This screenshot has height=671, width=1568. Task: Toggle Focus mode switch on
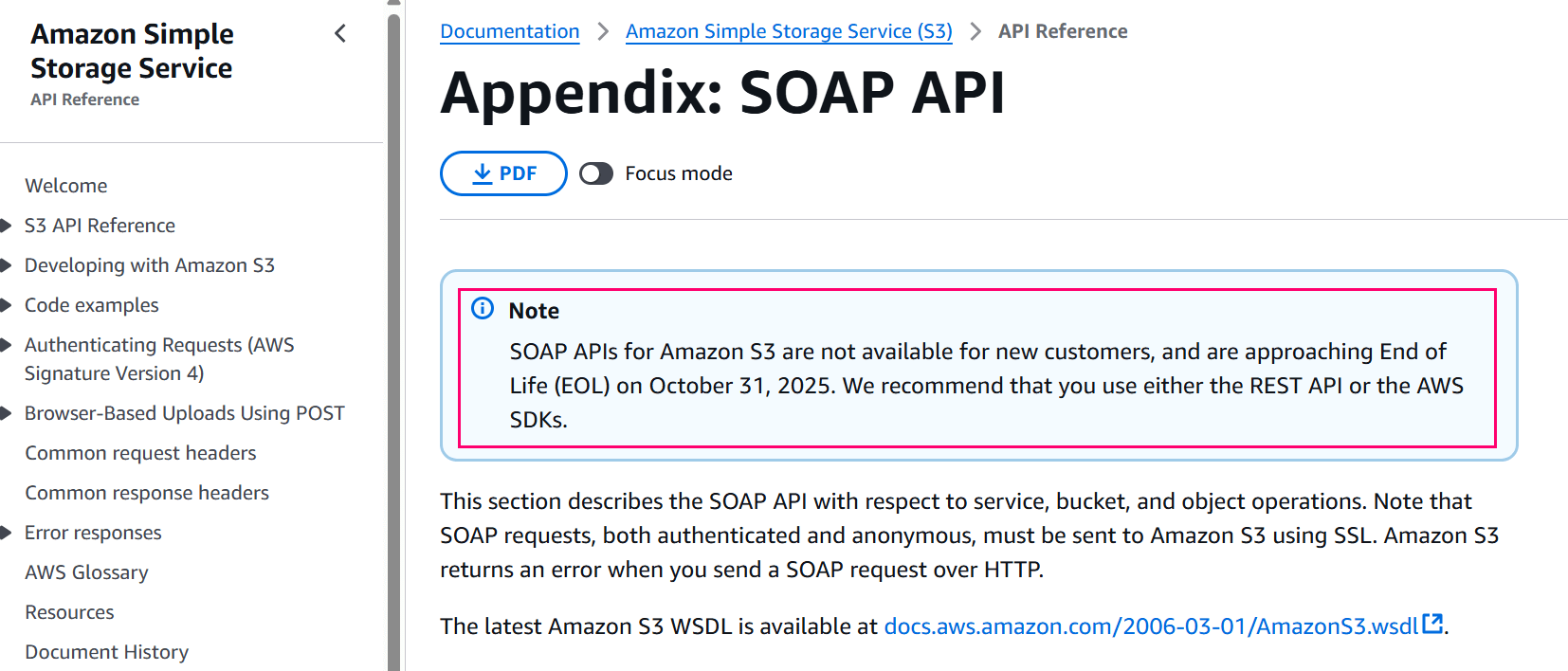[596, 173]
